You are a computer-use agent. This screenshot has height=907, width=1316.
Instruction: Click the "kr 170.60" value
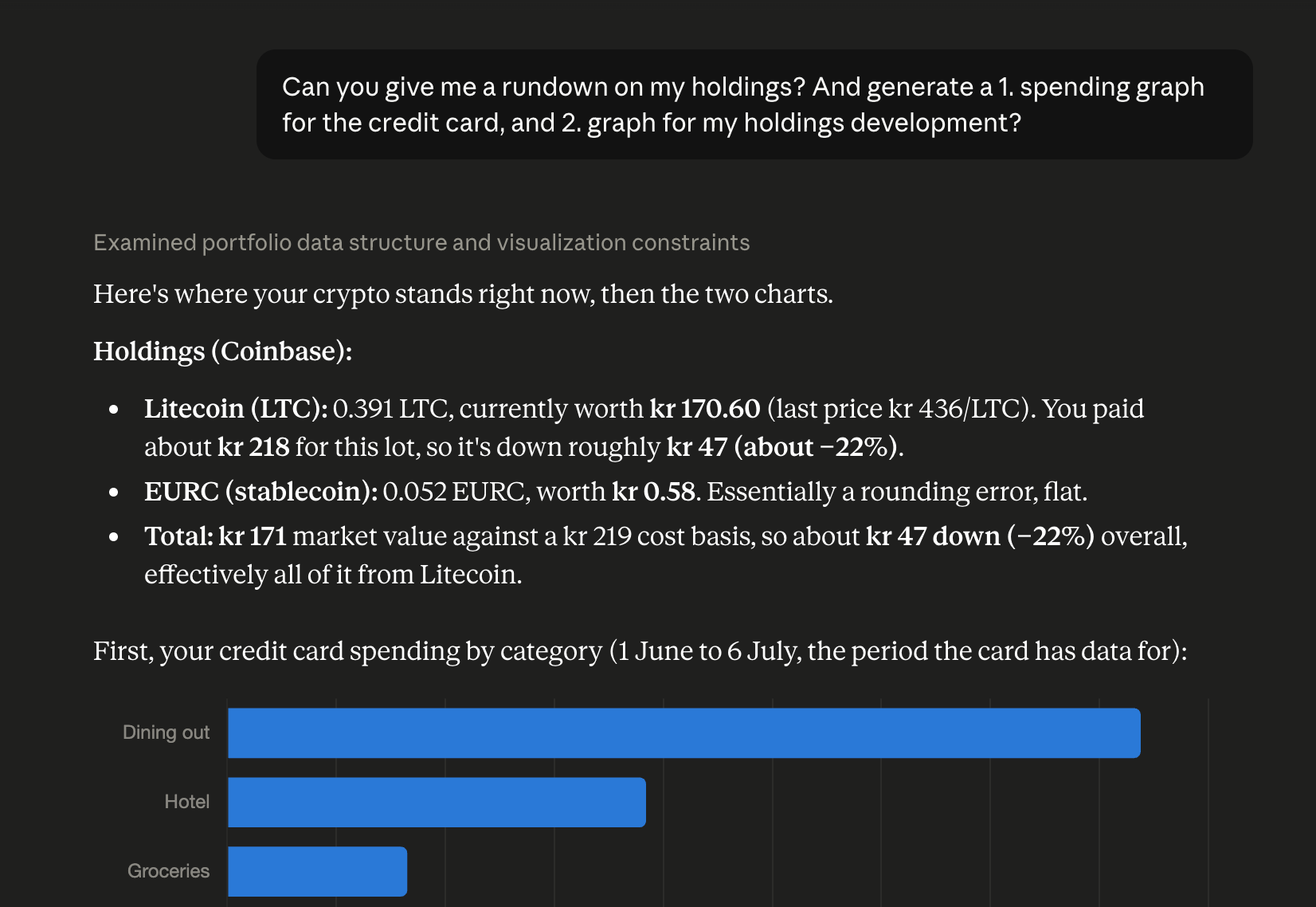[x=705, y=409]
